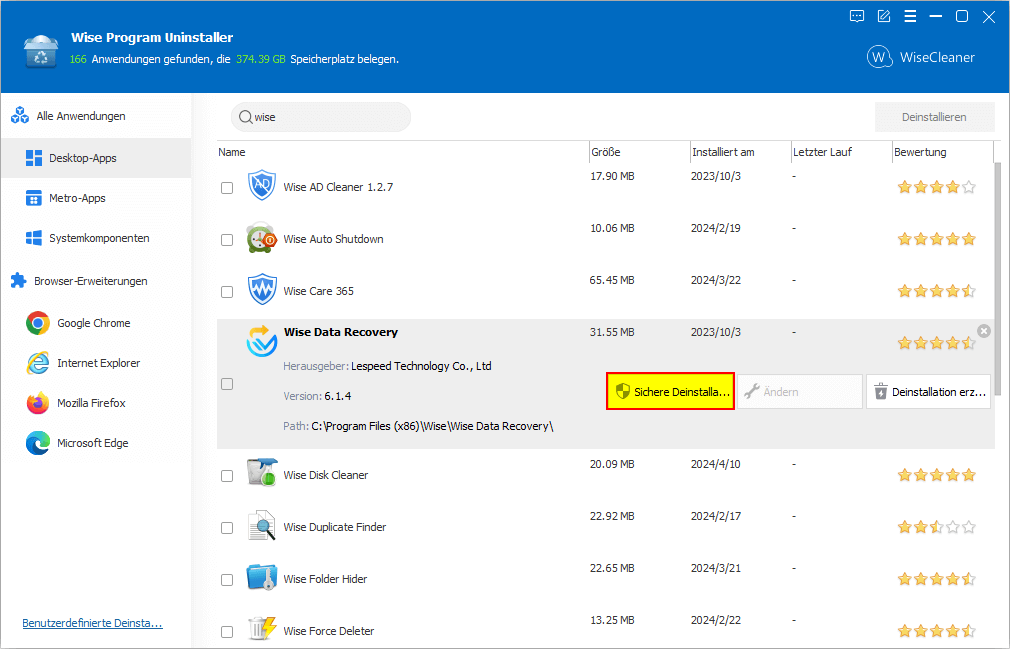Image resolution: width=1010 pixels, height=649 pixels.
Task: Sort by the Letzter Lauf column header
Action: pos(841,152)
